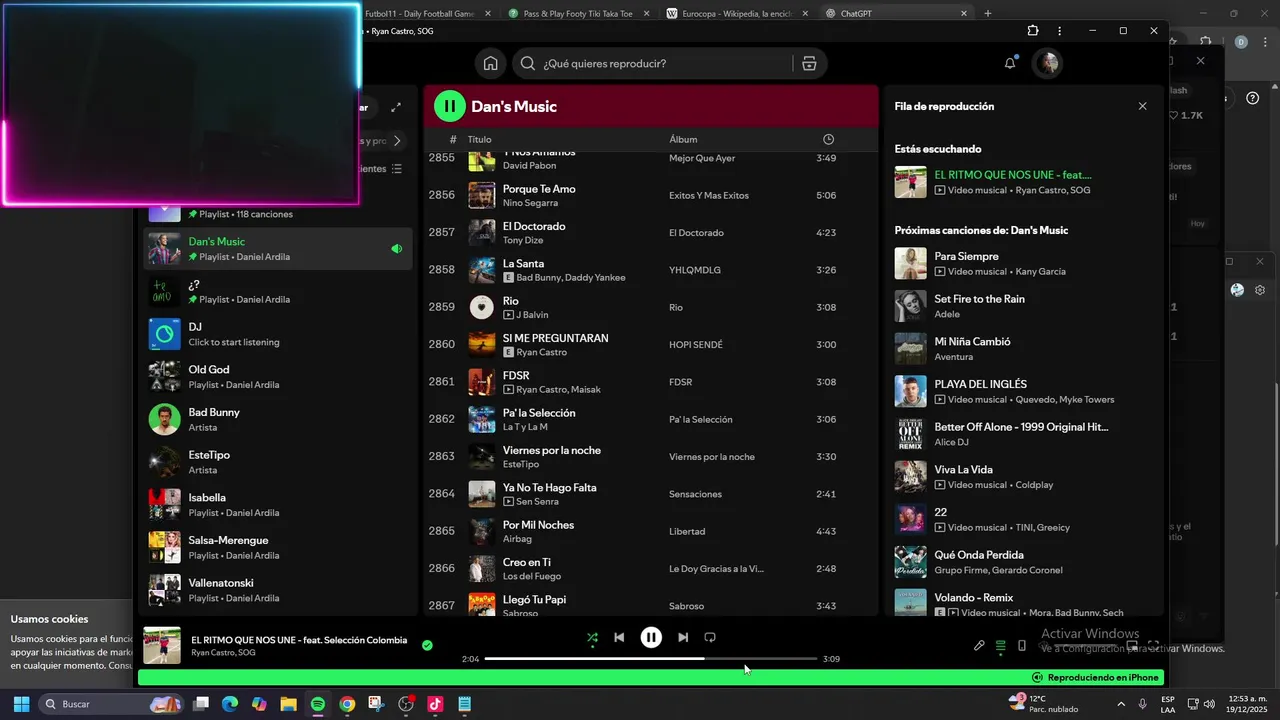The height and width of the screenshot is (720, 1280).
Task: Skip to the previous track
Action: pos(619,637)
